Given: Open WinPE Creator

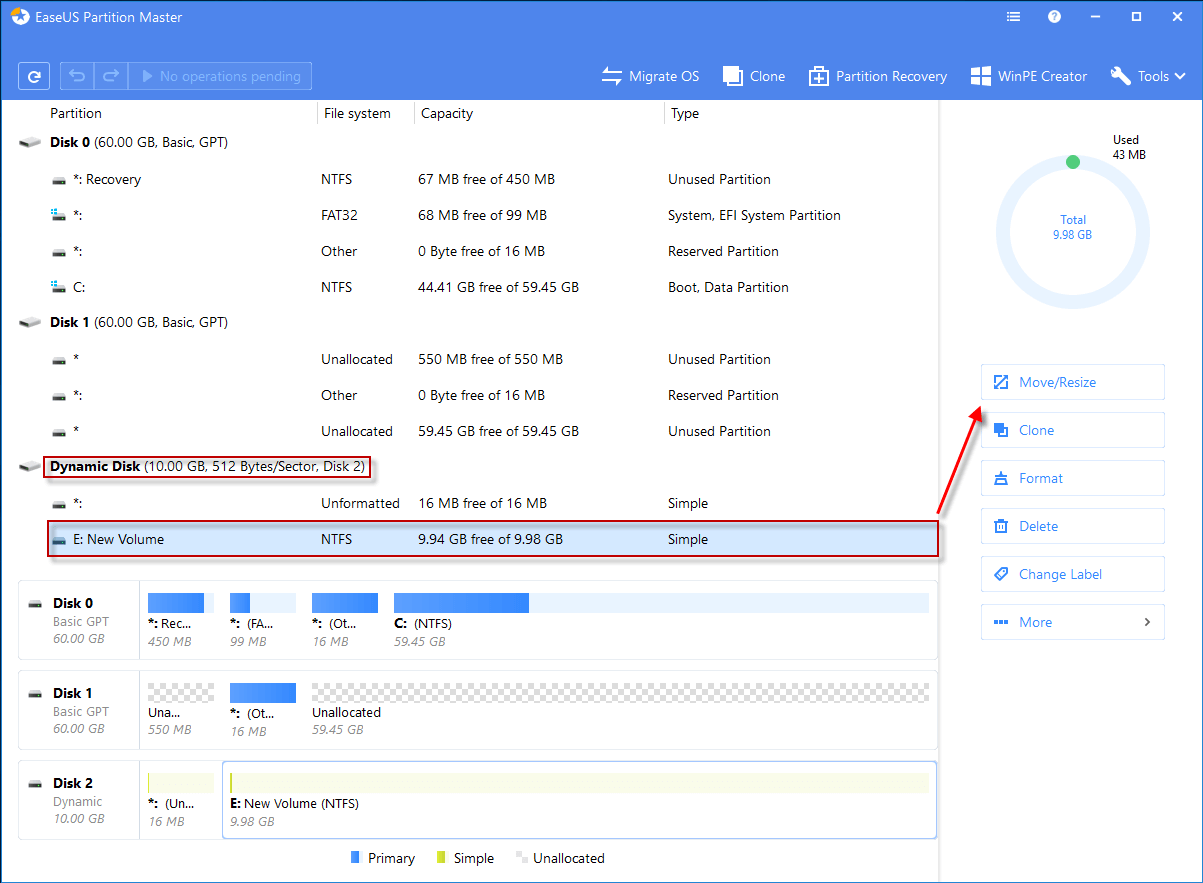Looking at the screenshot, I should point(1028,76).
